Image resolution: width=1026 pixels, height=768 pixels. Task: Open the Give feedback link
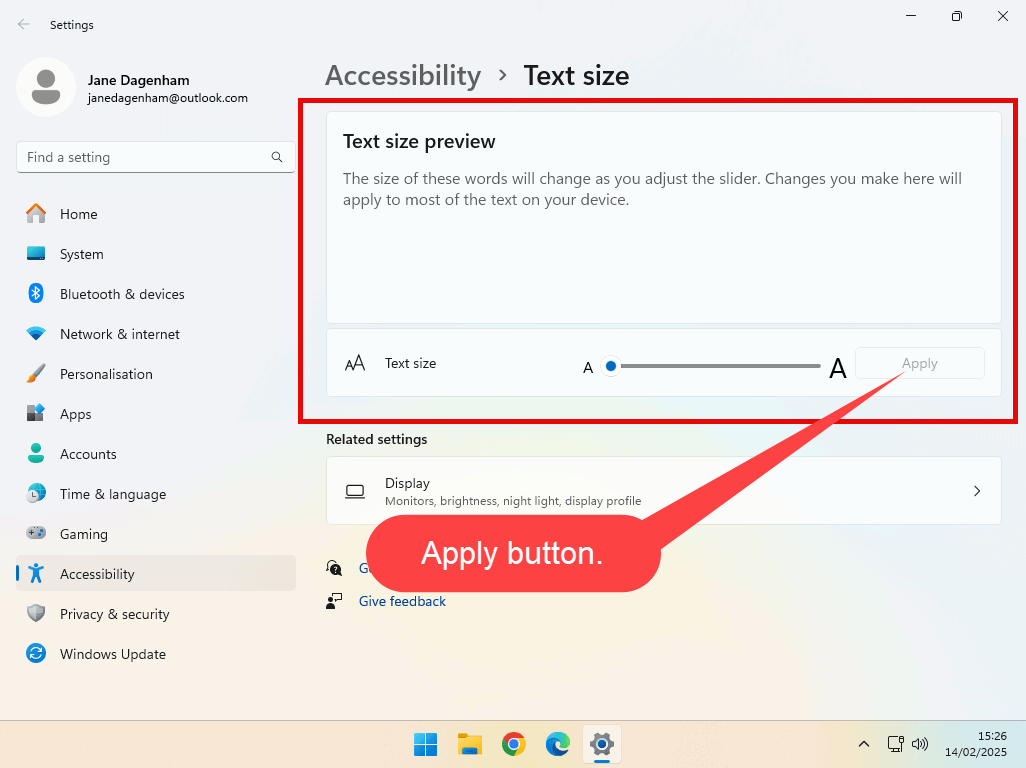[x=402, y=601]
